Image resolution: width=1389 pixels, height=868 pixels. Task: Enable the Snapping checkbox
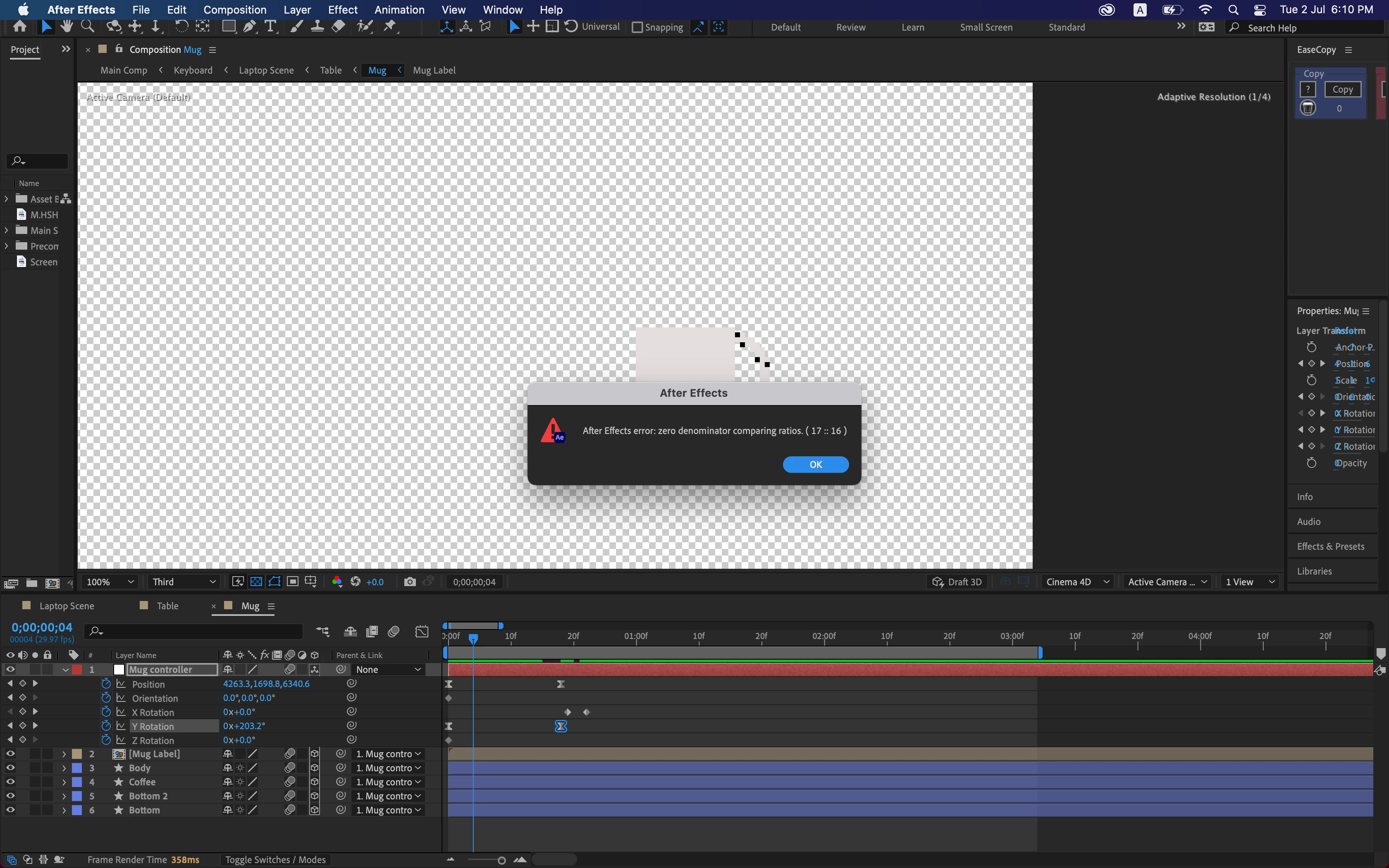[637, 28]
